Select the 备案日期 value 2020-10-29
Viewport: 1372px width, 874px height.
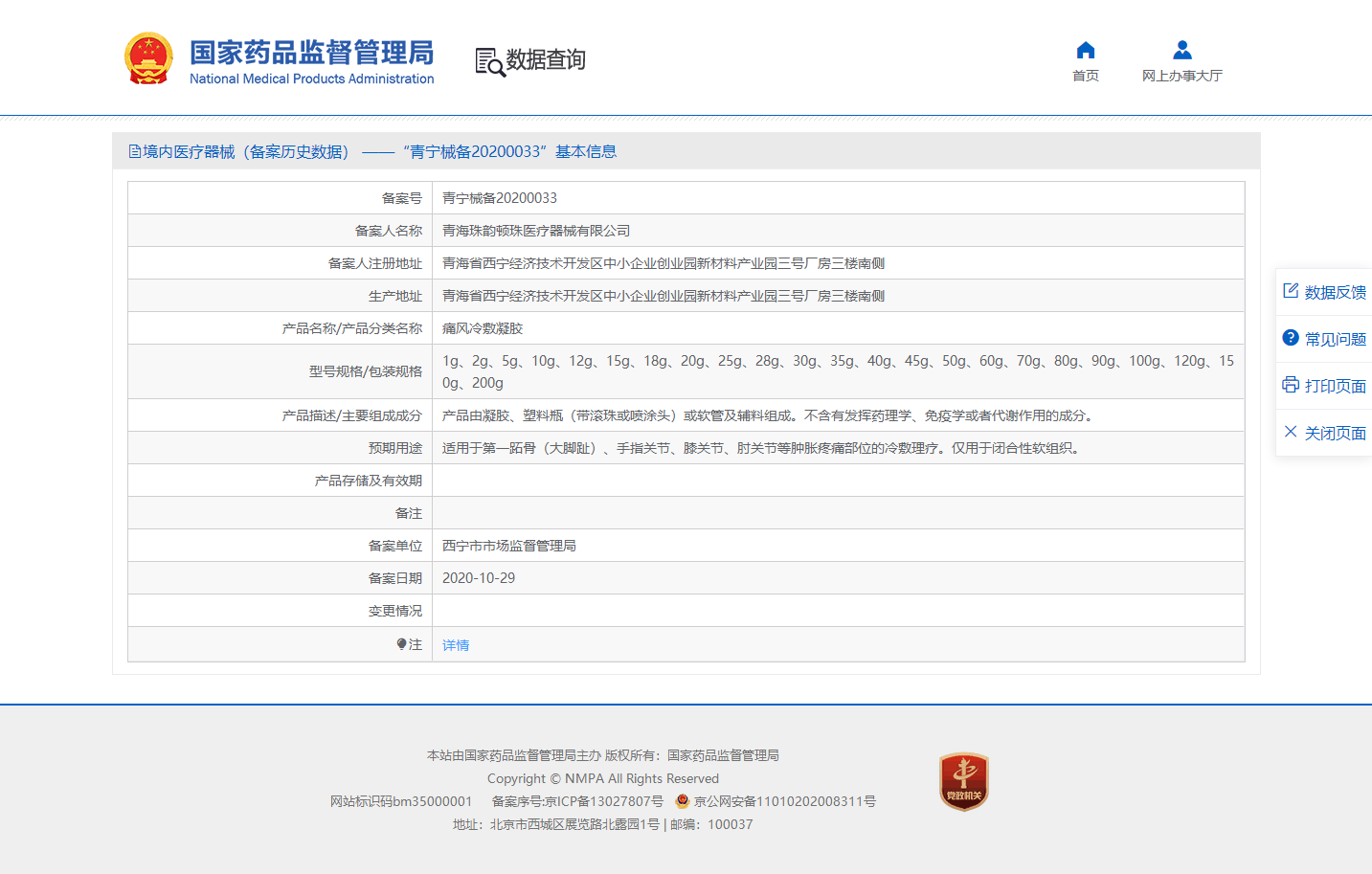coord(479,578)
